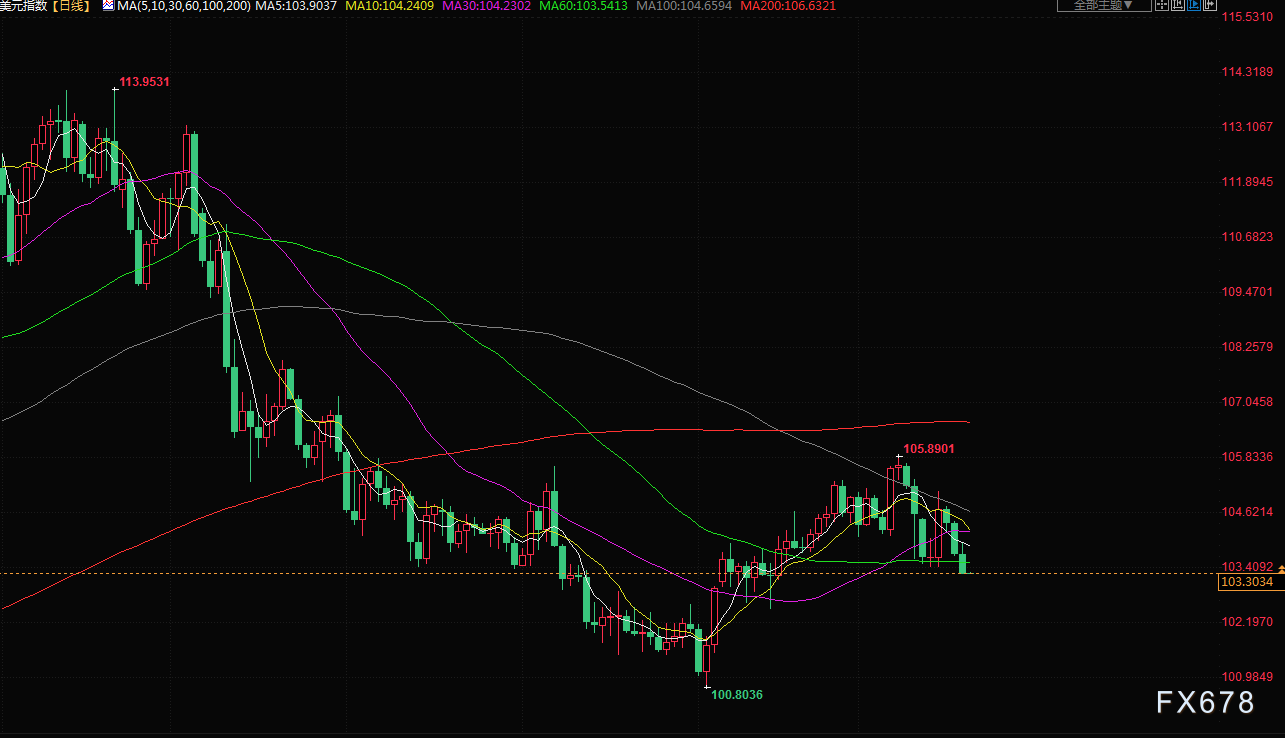1285x738 pixels.
Task: Select the red MA200 legend
Action: [788, 6]
